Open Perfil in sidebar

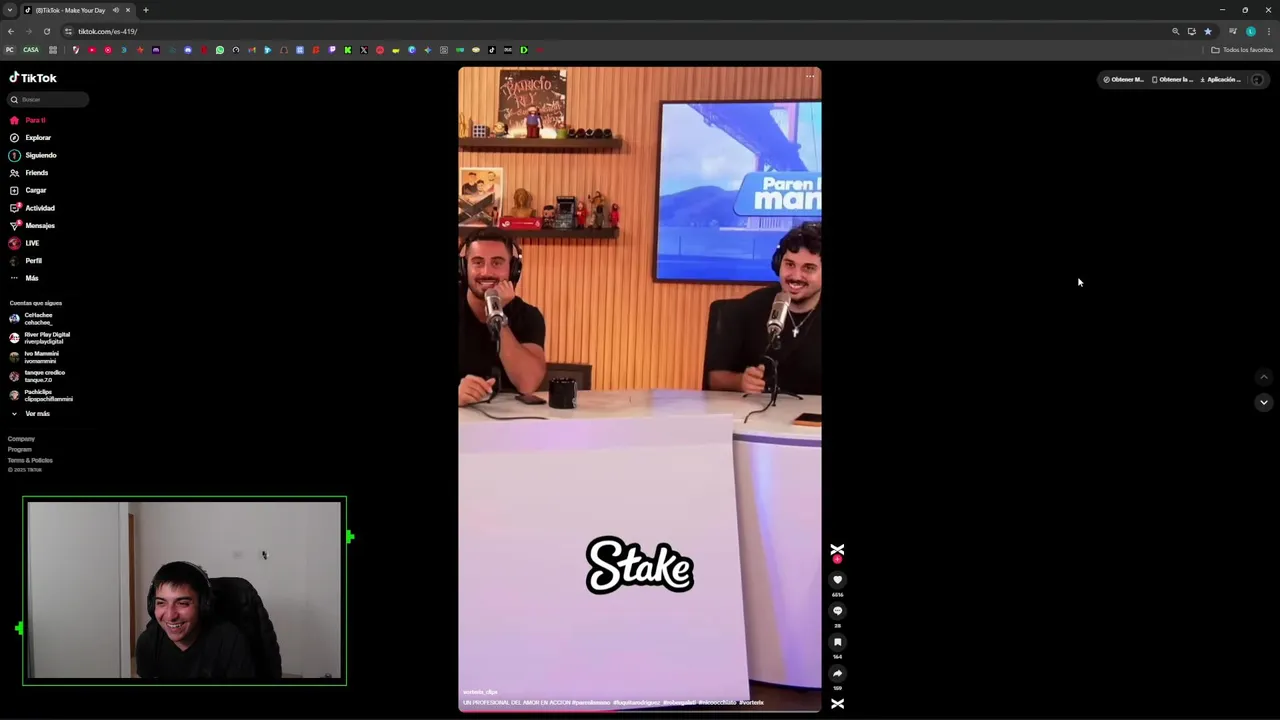(x=26, y=260)
